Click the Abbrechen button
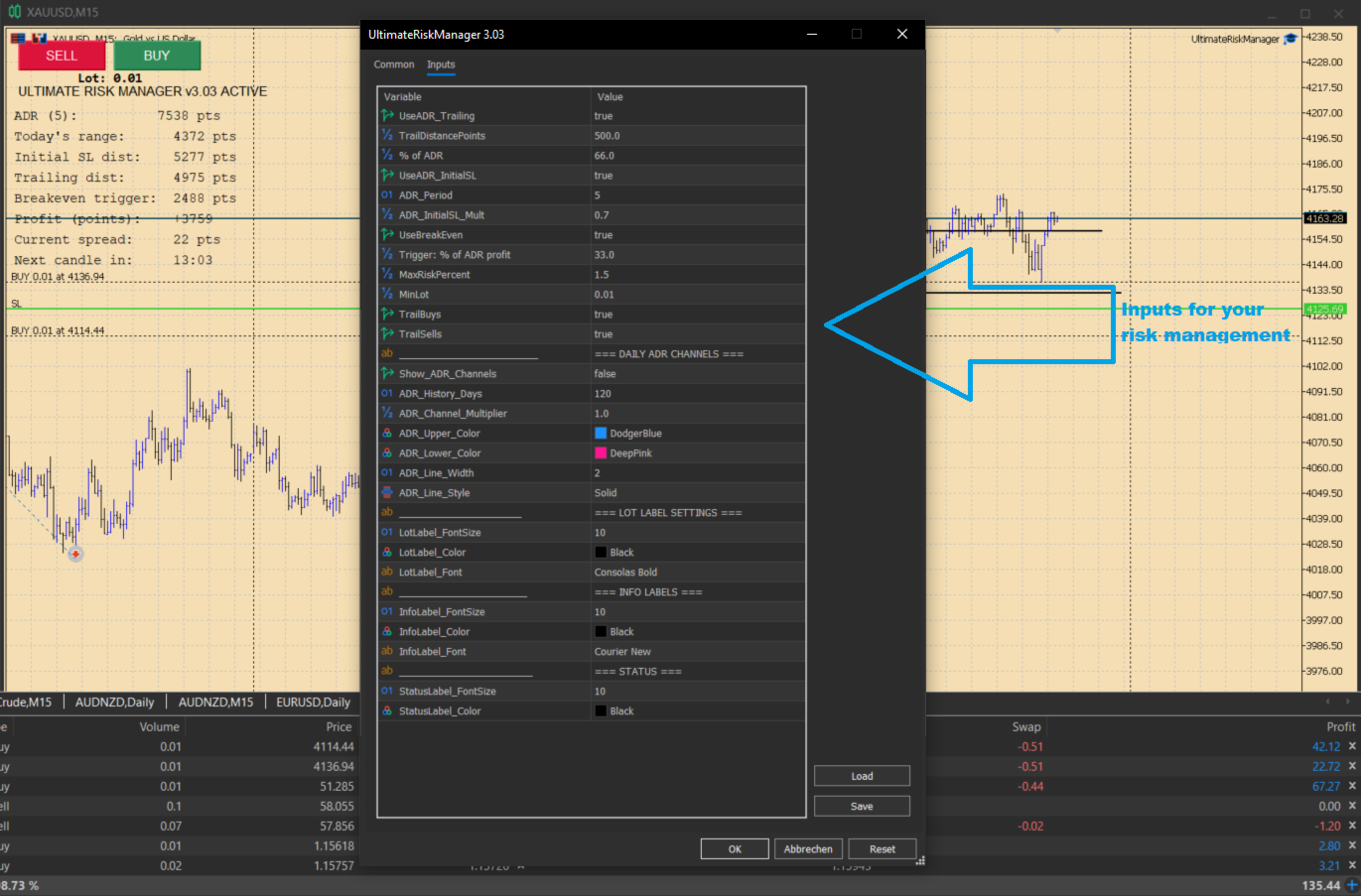The width and height of the screenshot is (1361, 896). pos(808,849)
